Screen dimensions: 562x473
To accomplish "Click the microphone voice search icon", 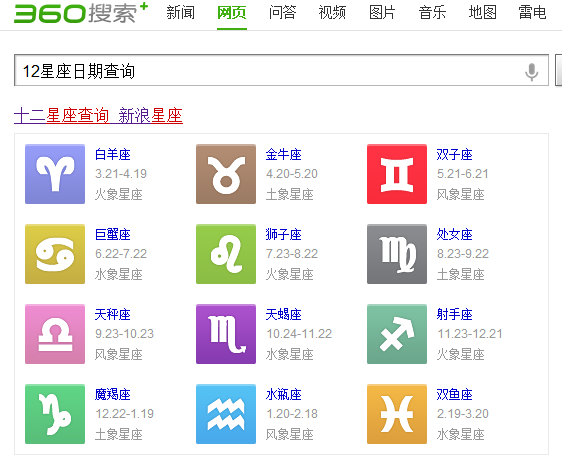I will tap(532, 72).
